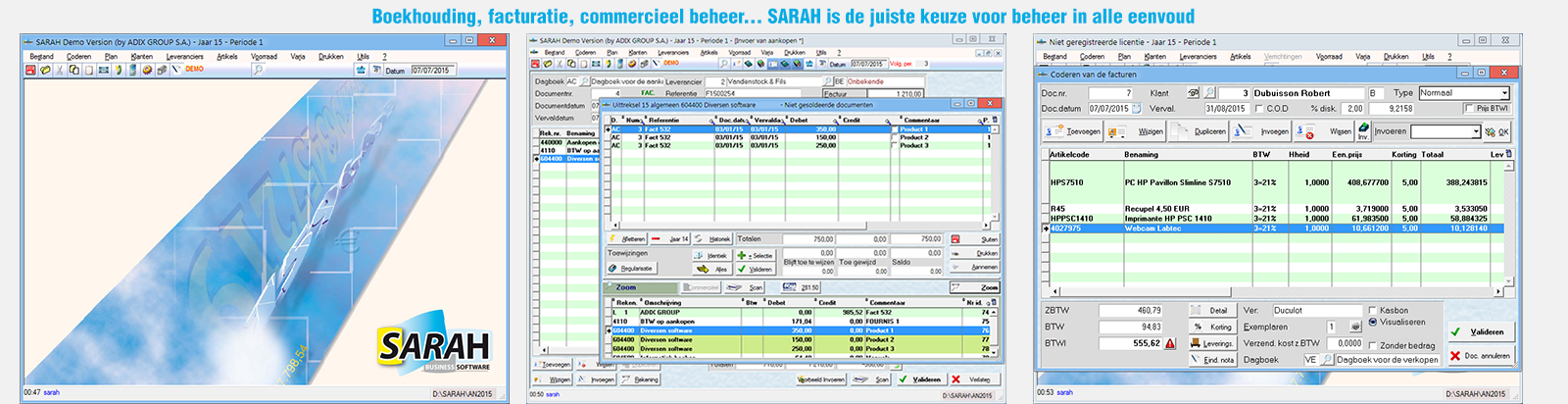Image resolution: width=1568 pixels, height=404 pixels.
Task: Click the Verlaten button in middle window
Action: (x=974, y=379)
